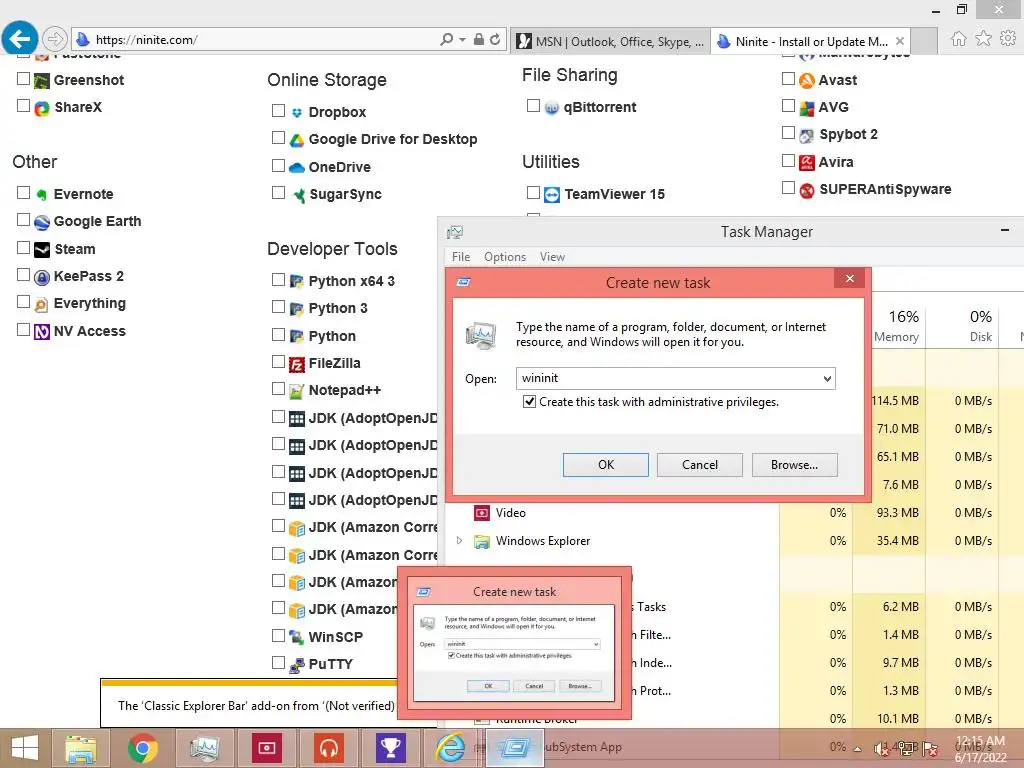Check the Dropbox checkbox
Image resolution: width=1024 pixels, height=768 pixels.
tap(278, 110)
